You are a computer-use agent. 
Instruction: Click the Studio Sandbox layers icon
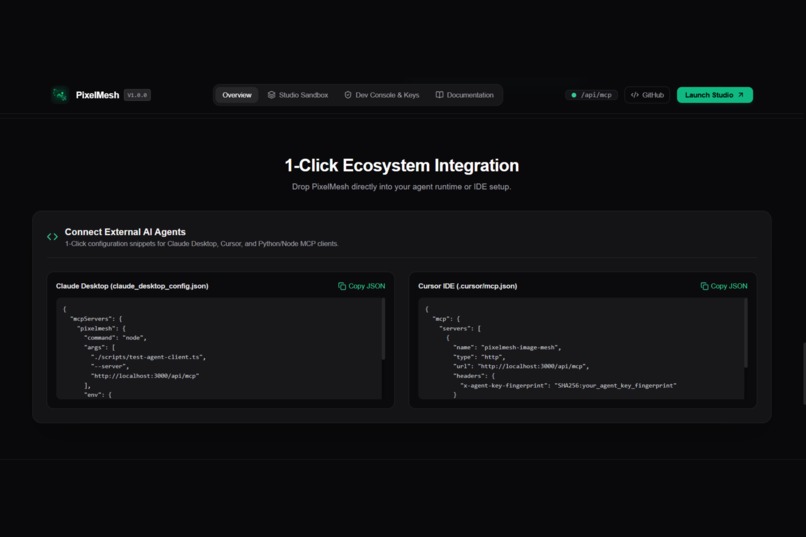tap(271, 95)
